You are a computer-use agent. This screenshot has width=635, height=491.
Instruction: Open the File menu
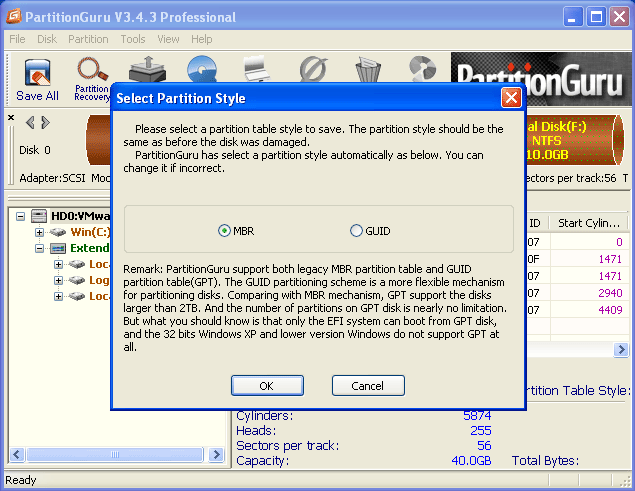click(x=17, y=39)
